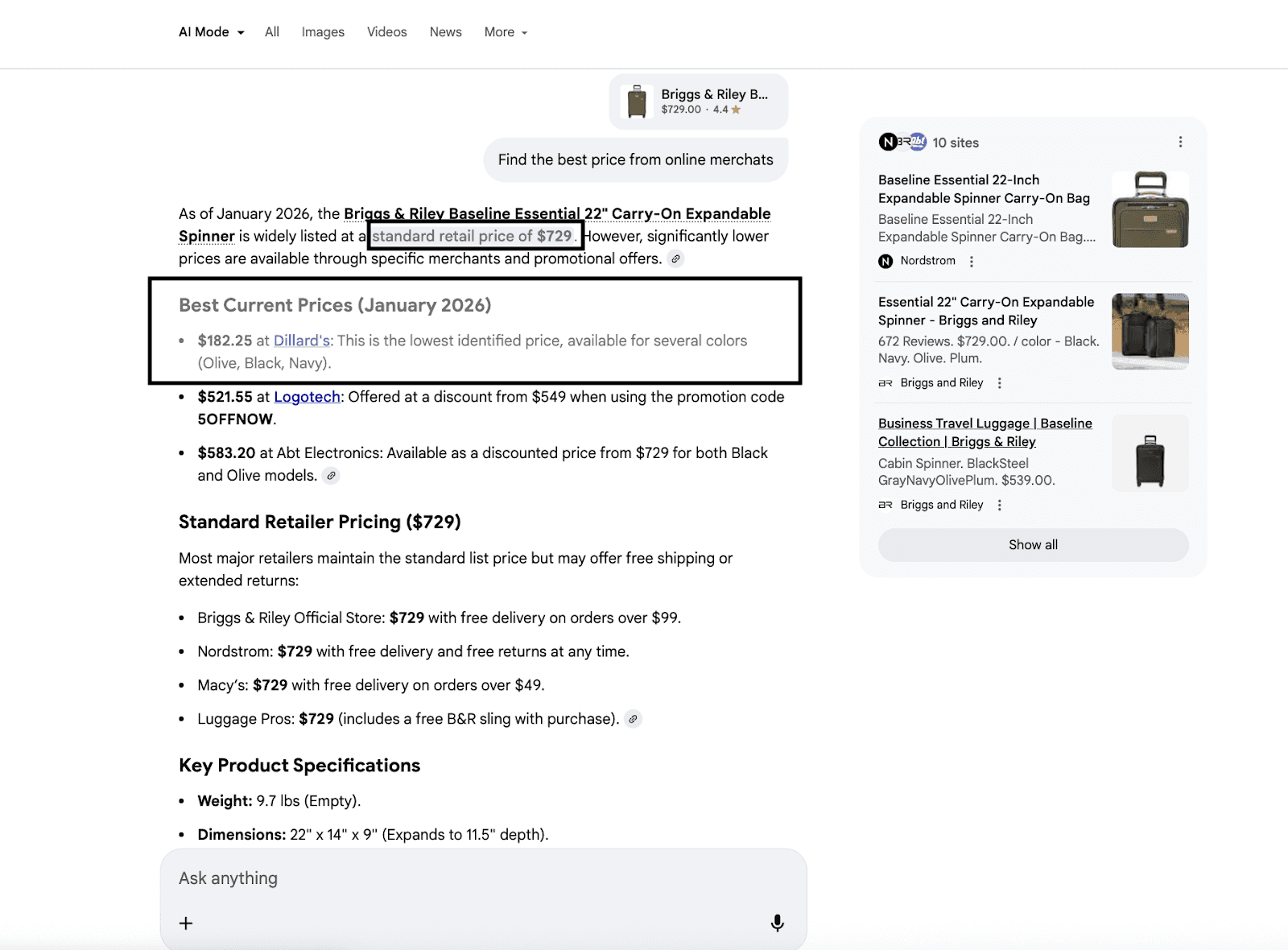Image resolution: width=1288 pixels, height=950 pixels.
Task: Open Essential 22" Carry-On Expandable Spinner result
Action: click(x=986, y=311)
